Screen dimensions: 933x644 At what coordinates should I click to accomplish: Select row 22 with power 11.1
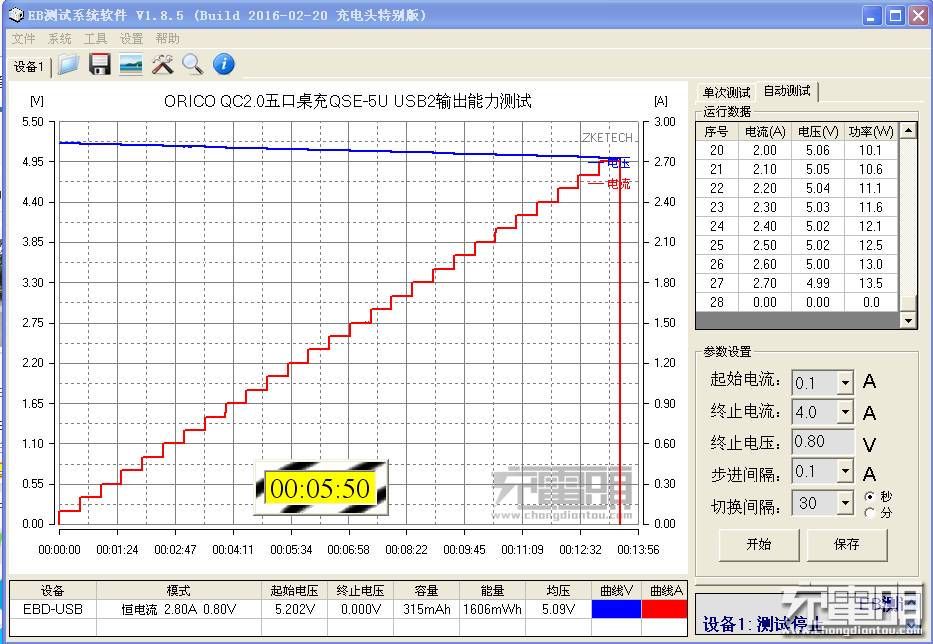pyautogui.click(x=797, y=189)
